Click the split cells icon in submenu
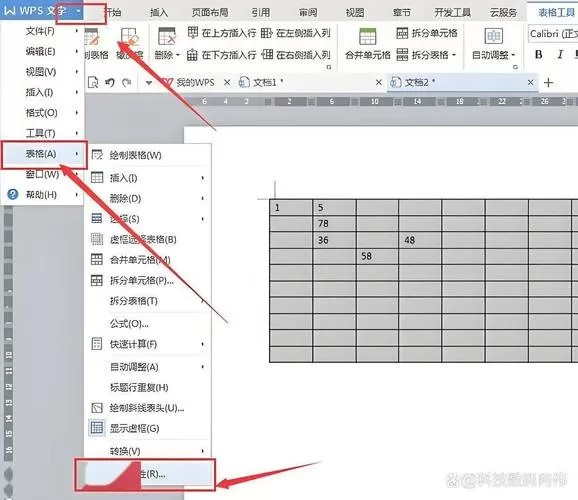This screenshot has height=500, width=578. pos(97,280)
